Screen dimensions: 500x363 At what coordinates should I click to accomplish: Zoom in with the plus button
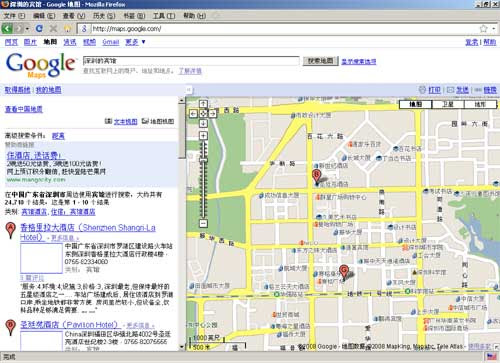point(203,136)
